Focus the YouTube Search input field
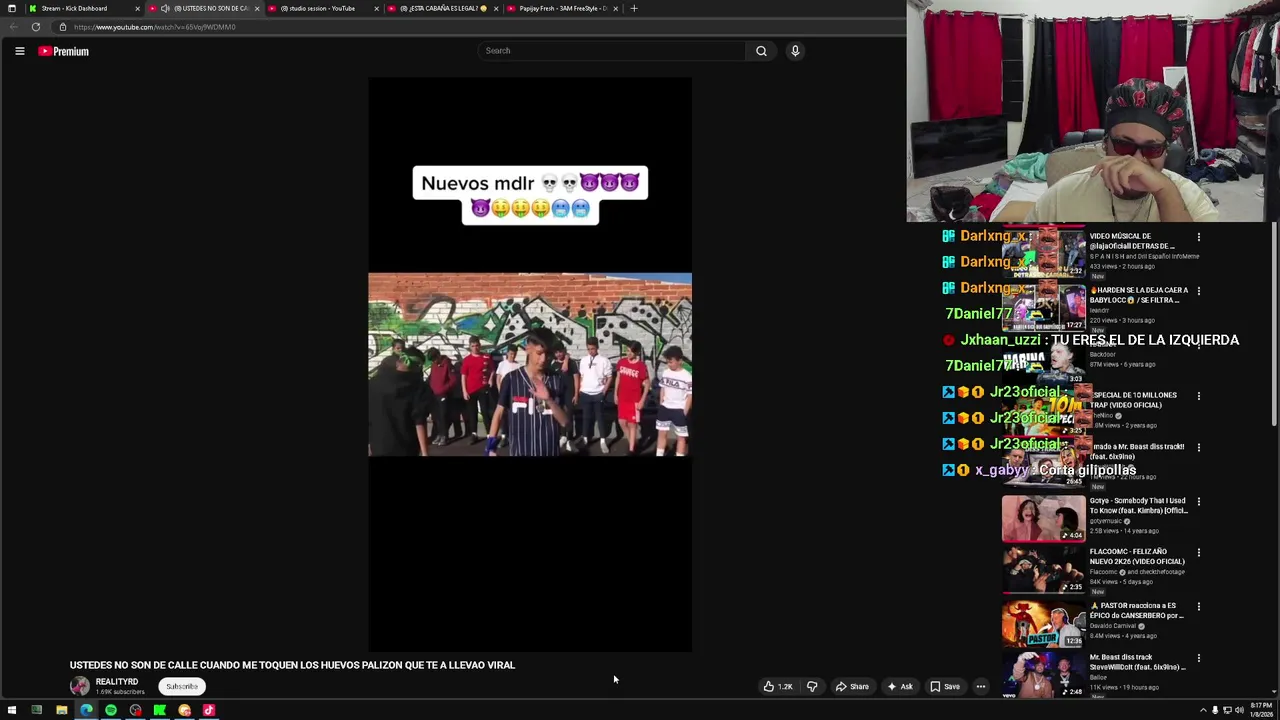The height and width of the screenshot is (720, 1280). 612,51
